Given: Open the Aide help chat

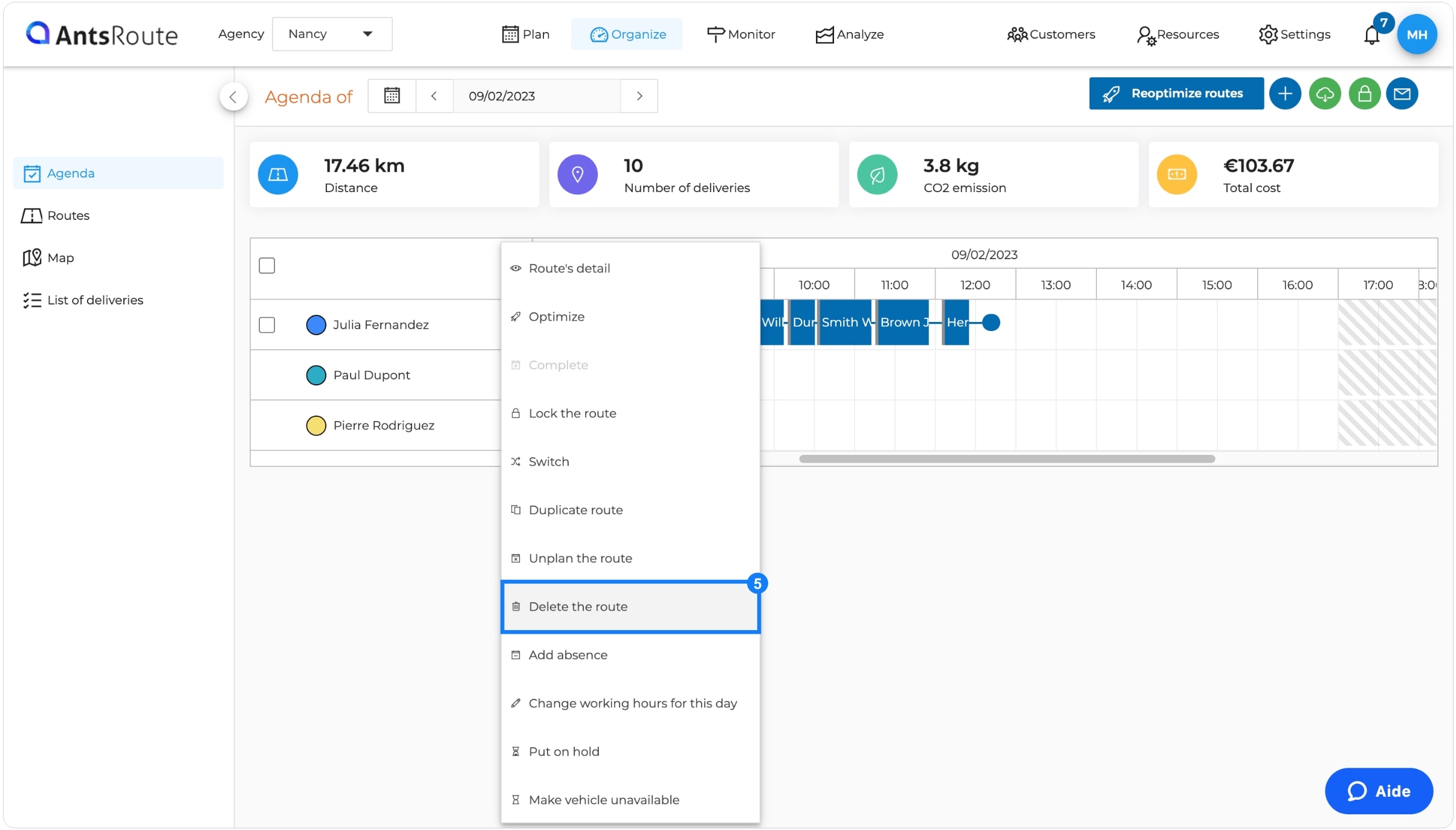Looking at the screenshot, I should (x=1378, y=791).
